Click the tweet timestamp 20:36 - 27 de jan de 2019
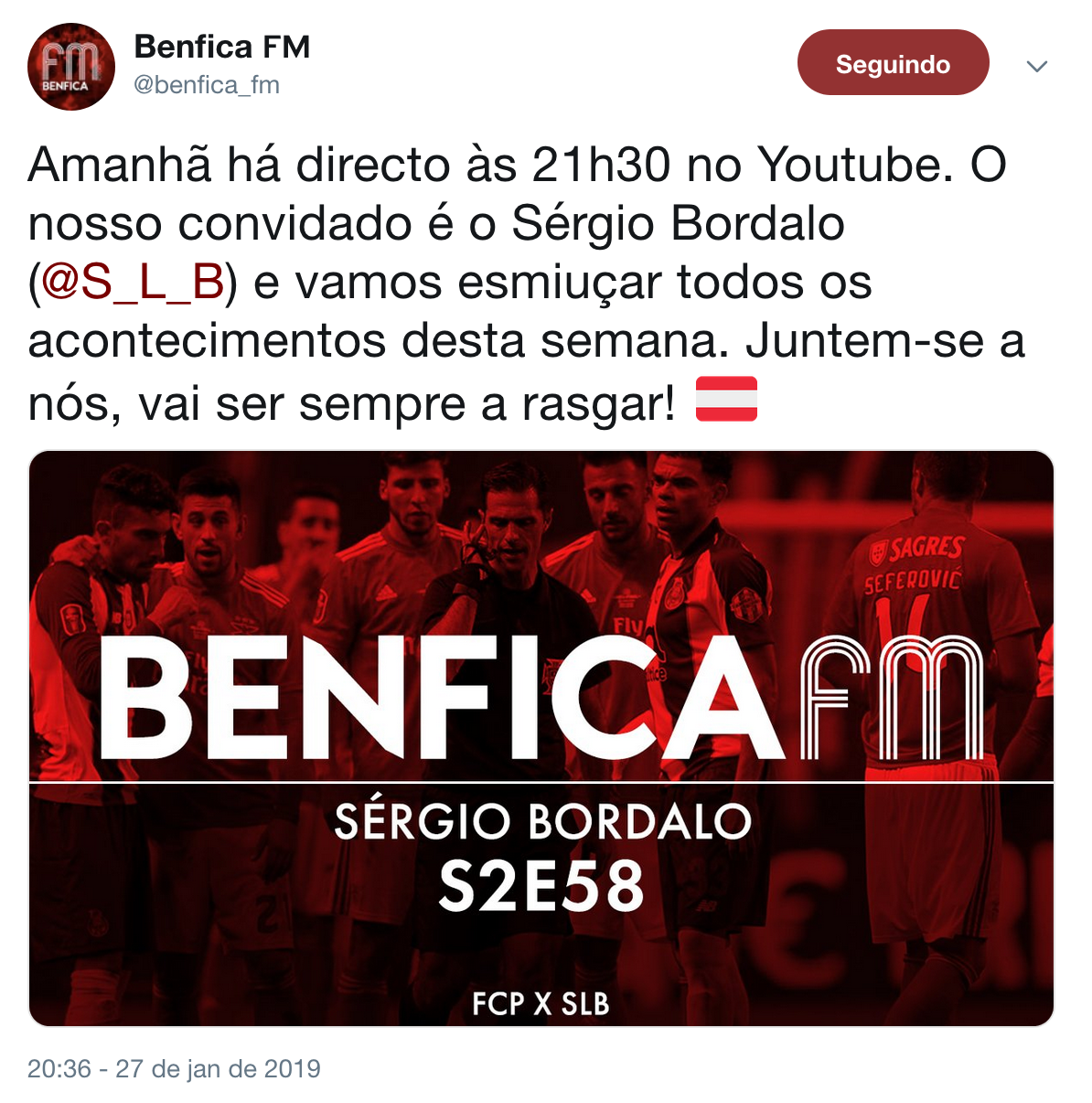This screenshot has width=1092, height=1103. tap(174, 1068)
